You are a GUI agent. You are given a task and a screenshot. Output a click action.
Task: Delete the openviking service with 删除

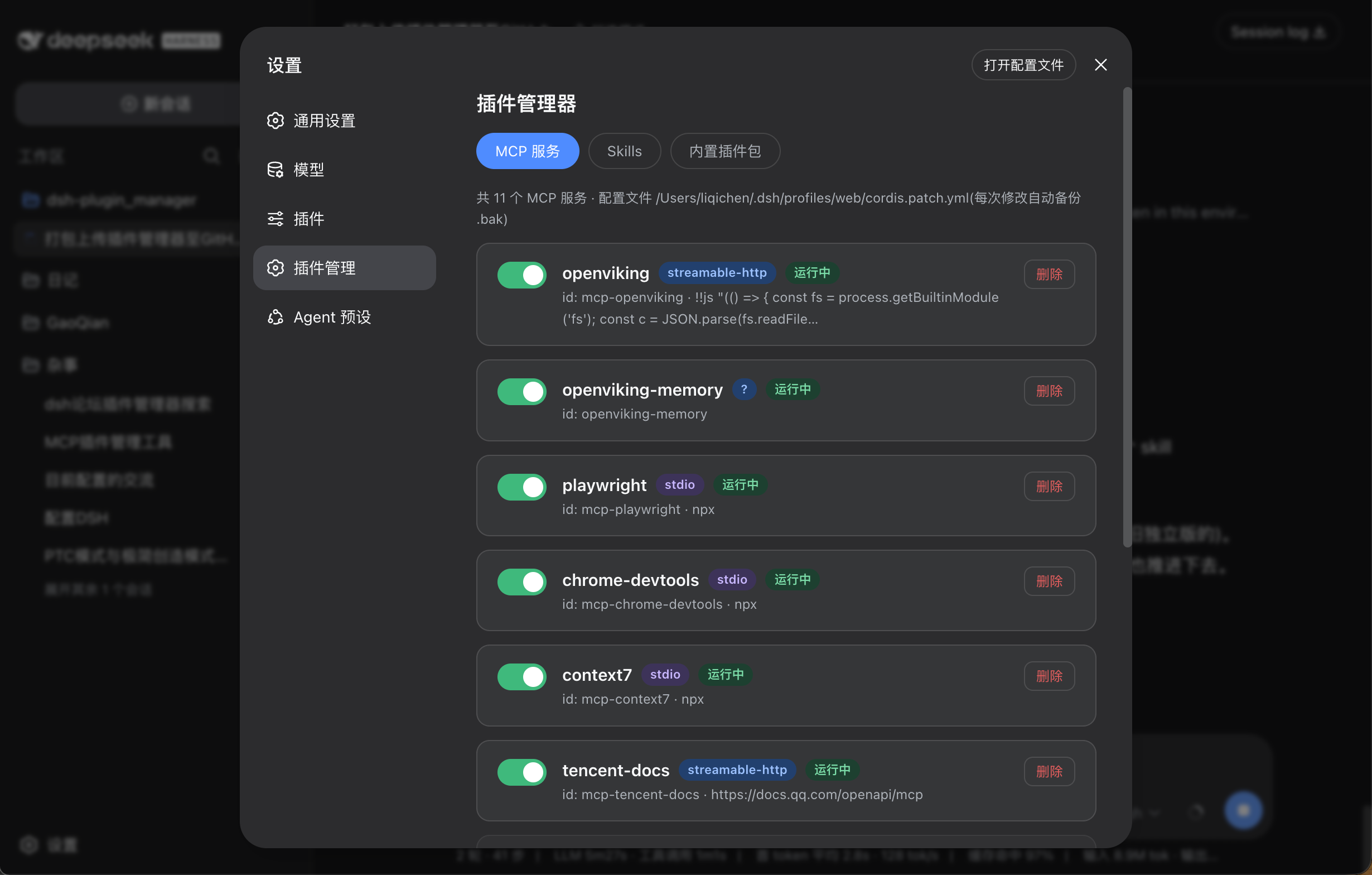tap(1049, 274)
